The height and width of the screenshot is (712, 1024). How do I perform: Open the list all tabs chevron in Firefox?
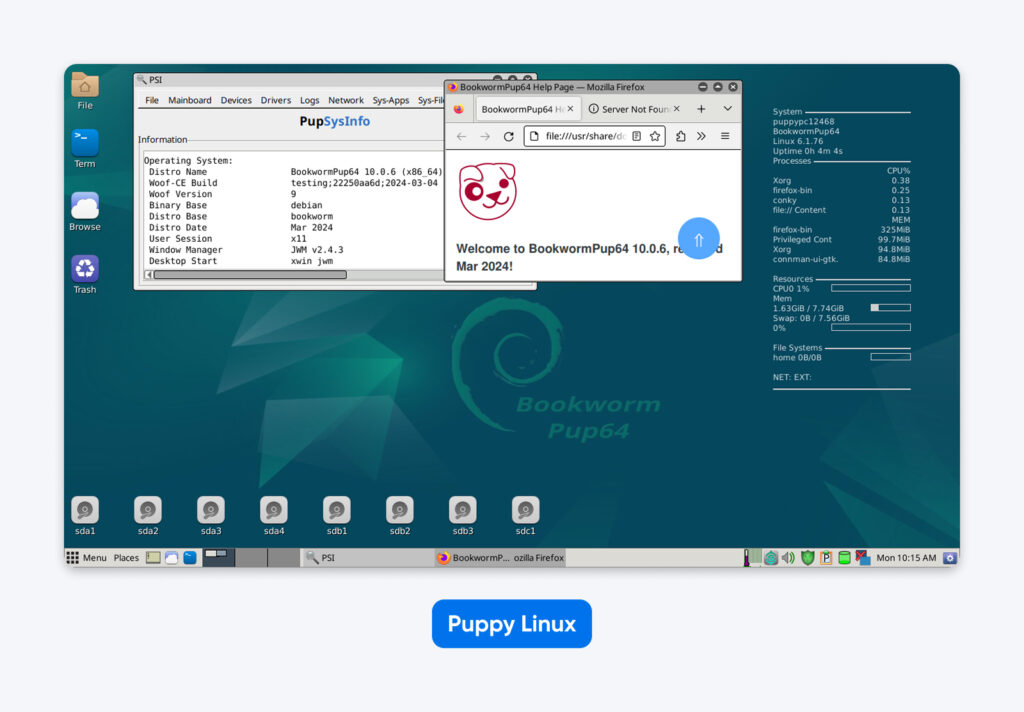(727, 108)
